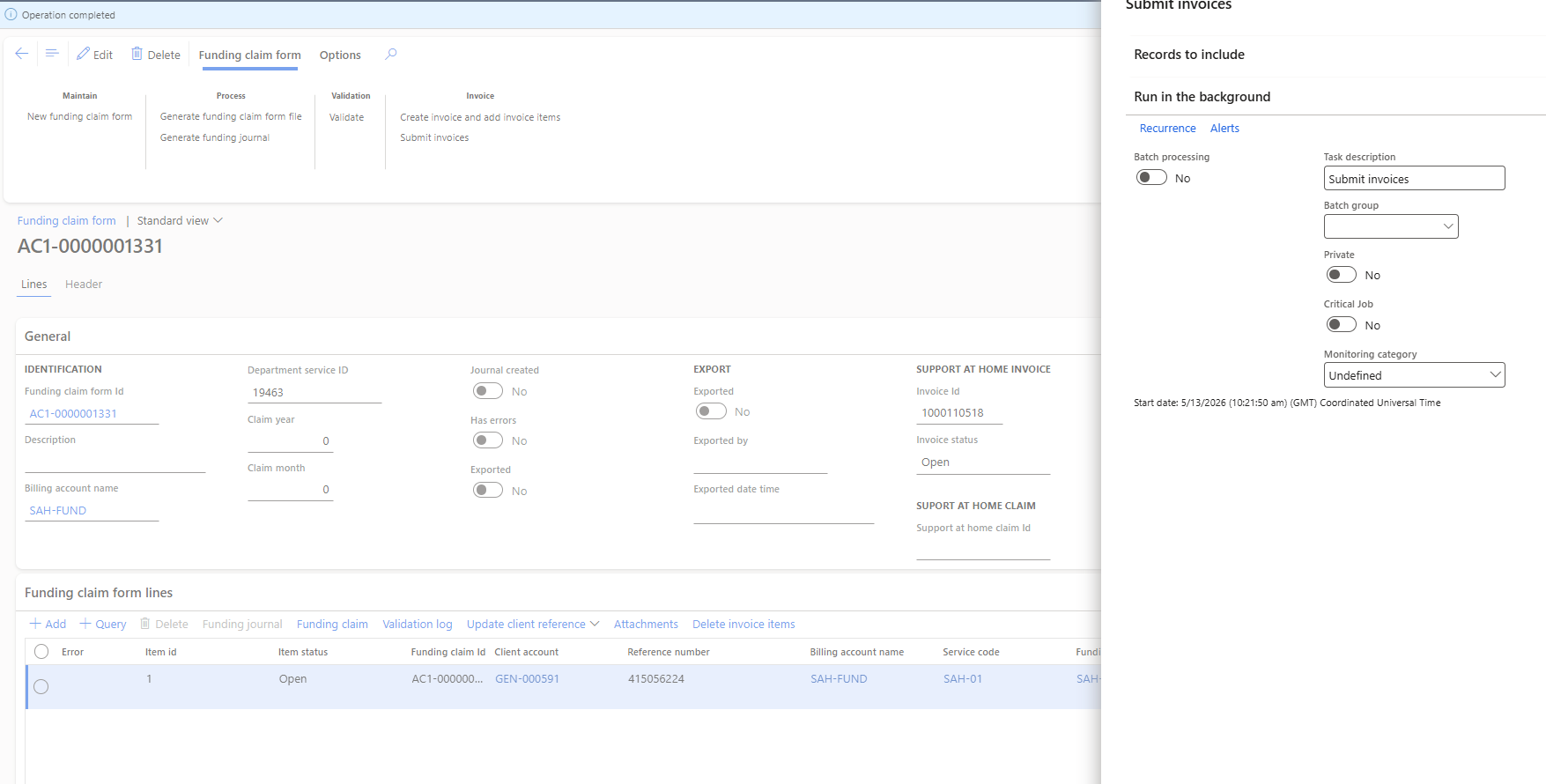Screen dimensions: 1546x784
Task: Click Generate funding claim form file
Action: (x=231, y=116)
